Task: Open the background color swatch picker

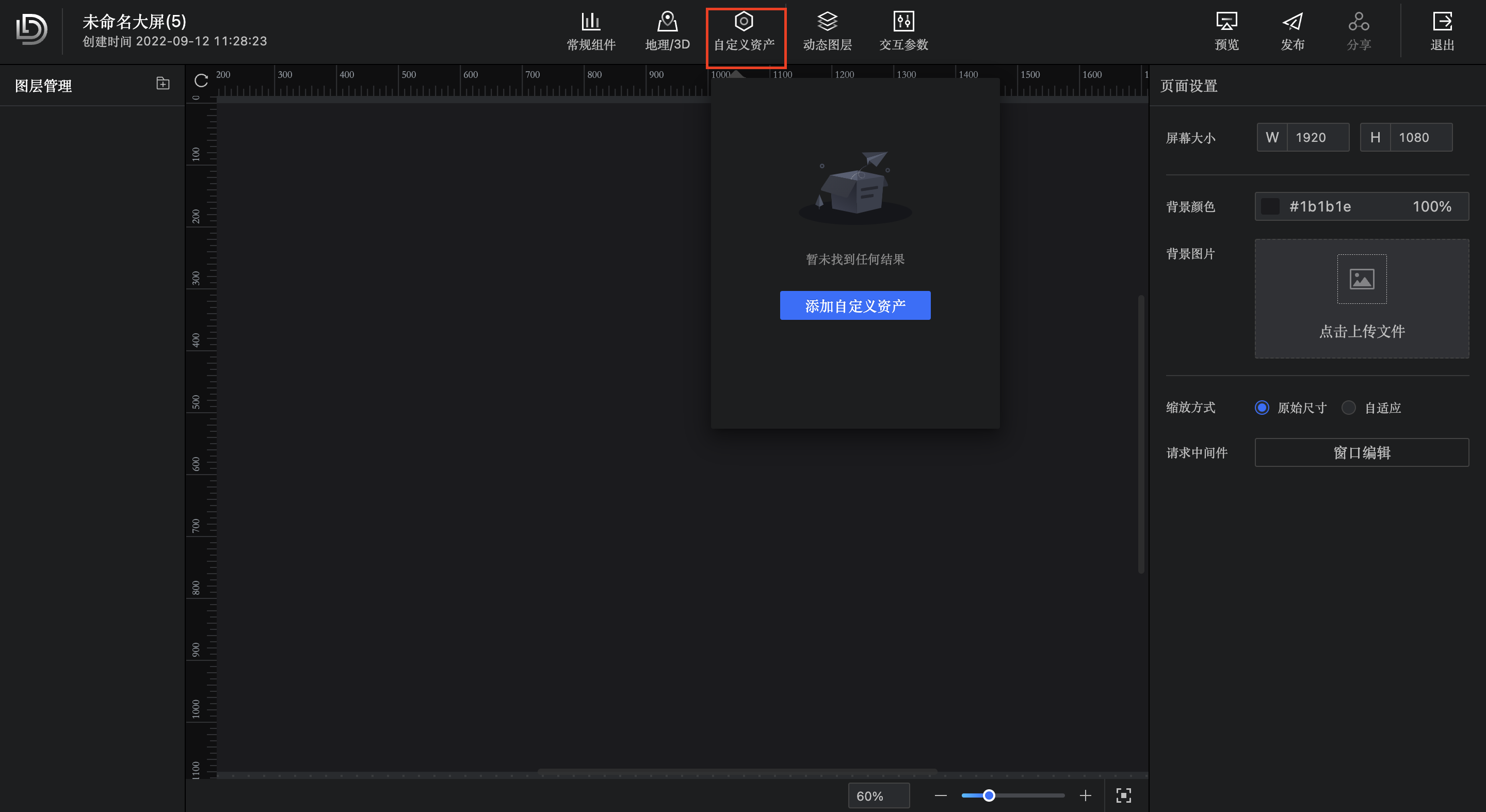Action: click(x=1270, y=206)
